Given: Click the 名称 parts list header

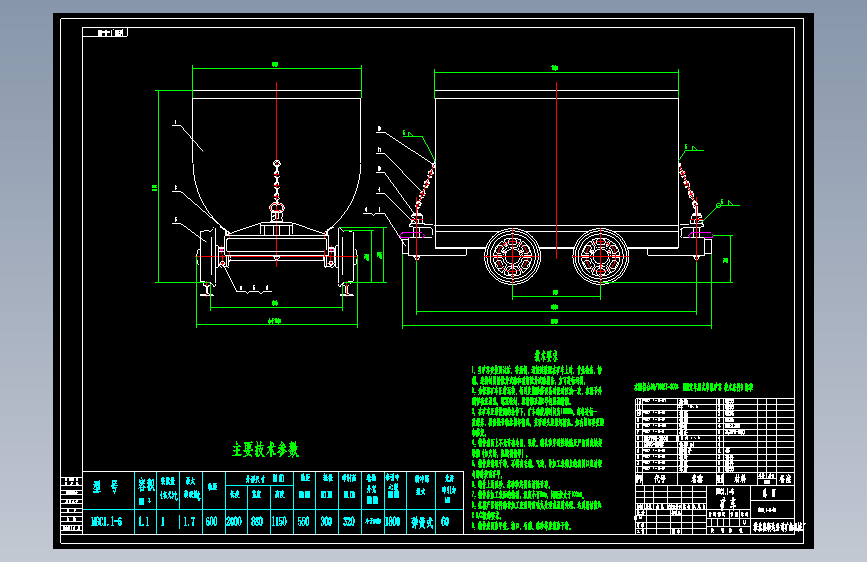Looking at the screenshot, I should (x=697, y=479).
